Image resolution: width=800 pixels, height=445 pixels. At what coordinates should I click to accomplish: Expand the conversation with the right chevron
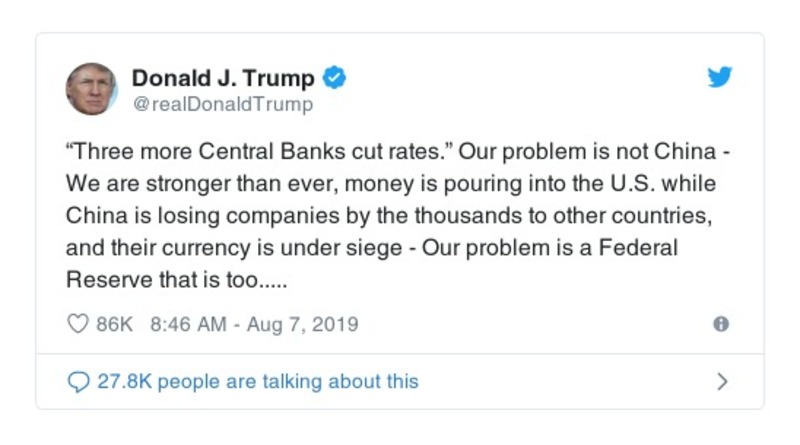[722, 381]
